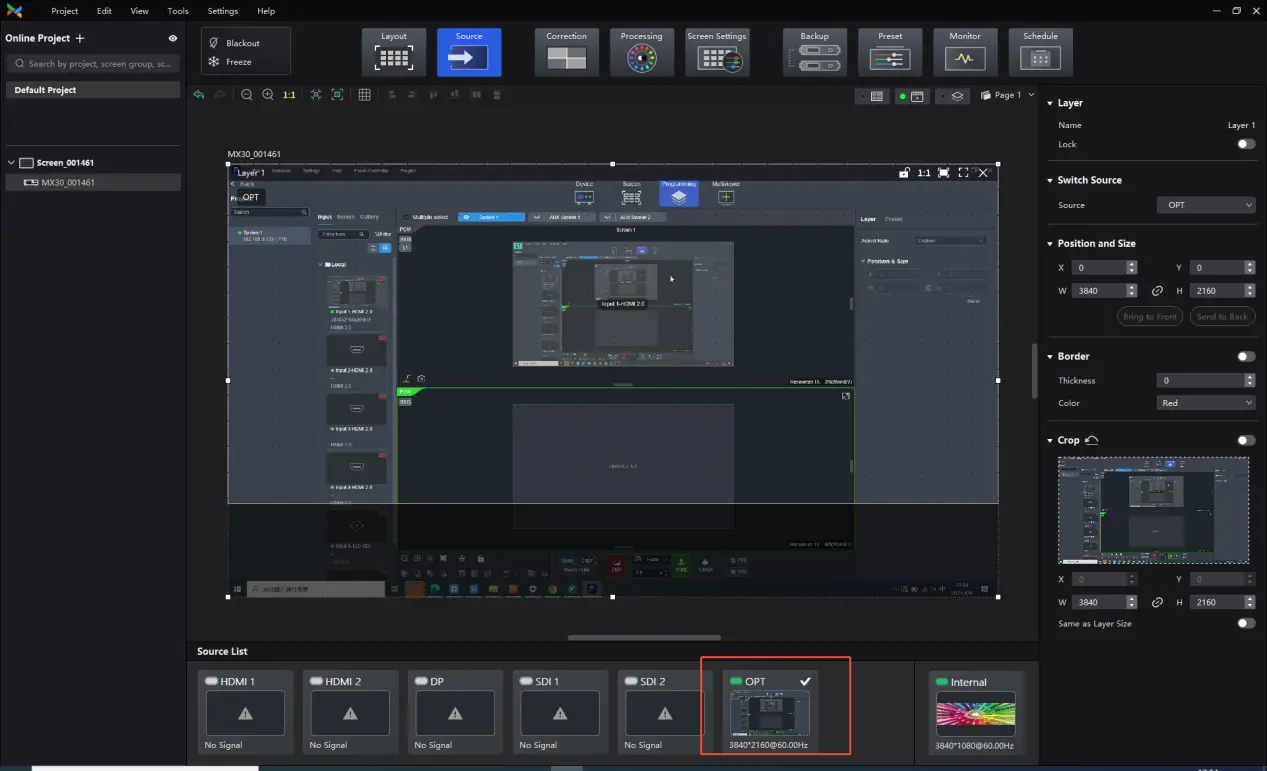This screenshot has width=1267, height=771.
Task: Open the Settings menu
Action: click(222, 11)
